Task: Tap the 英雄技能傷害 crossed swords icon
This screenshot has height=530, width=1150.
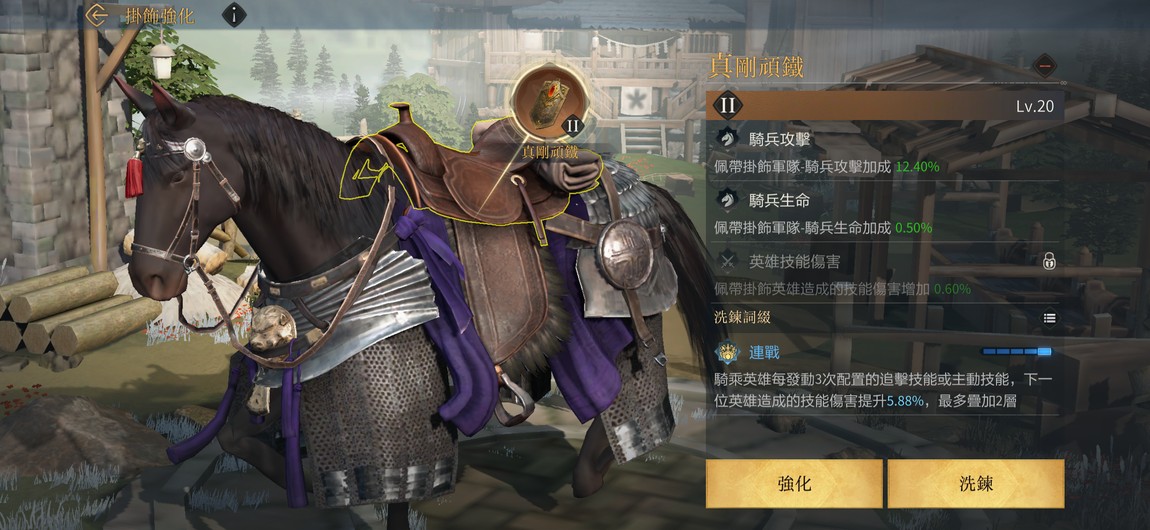Action: pos(726,260)
